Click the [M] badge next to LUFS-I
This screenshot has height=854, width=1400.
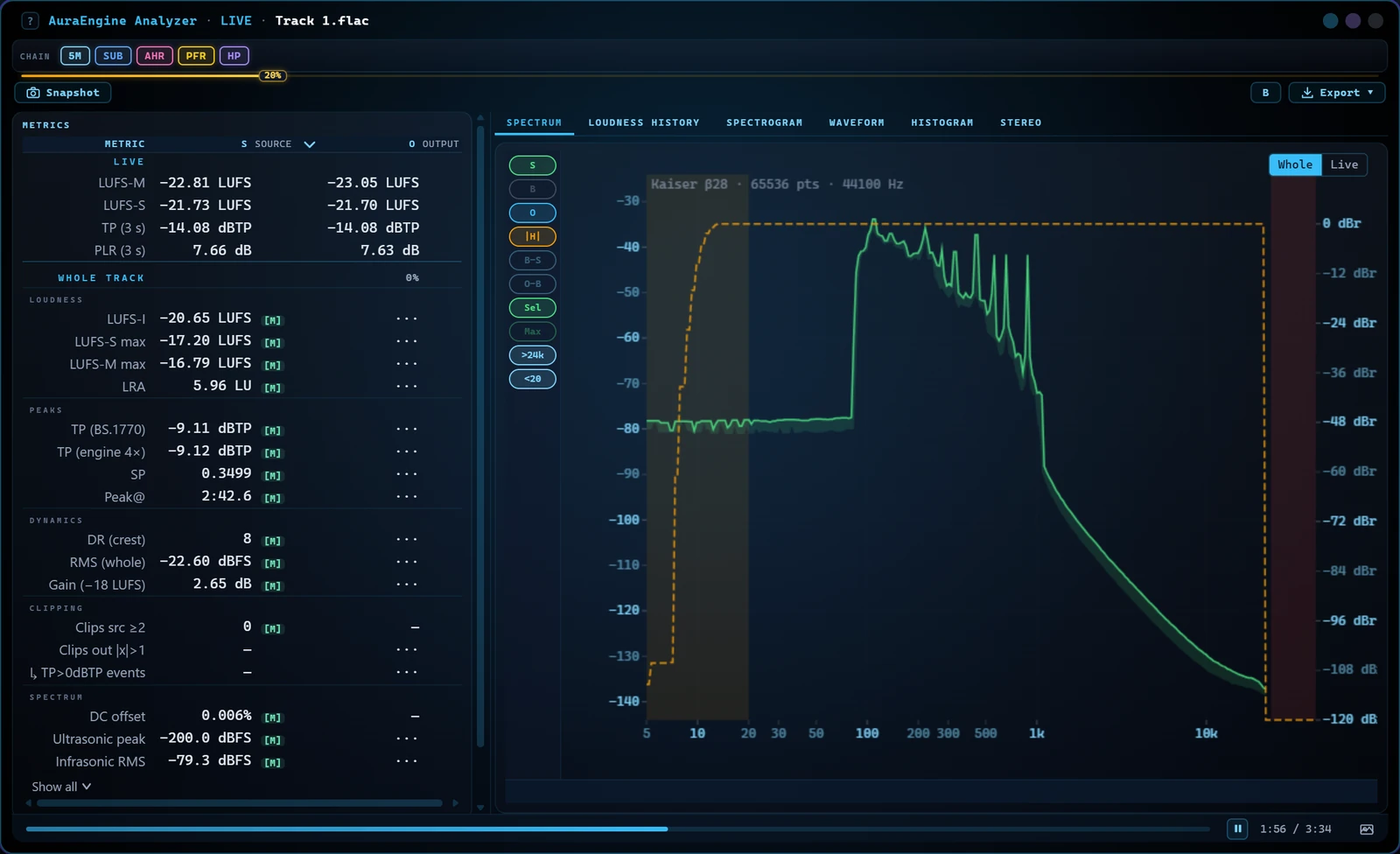coord(273,320)
